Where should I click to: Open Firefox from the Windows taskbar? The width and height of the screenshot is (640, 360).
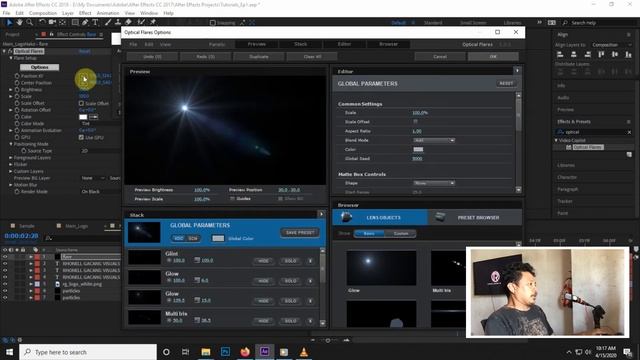click(245, 351)
